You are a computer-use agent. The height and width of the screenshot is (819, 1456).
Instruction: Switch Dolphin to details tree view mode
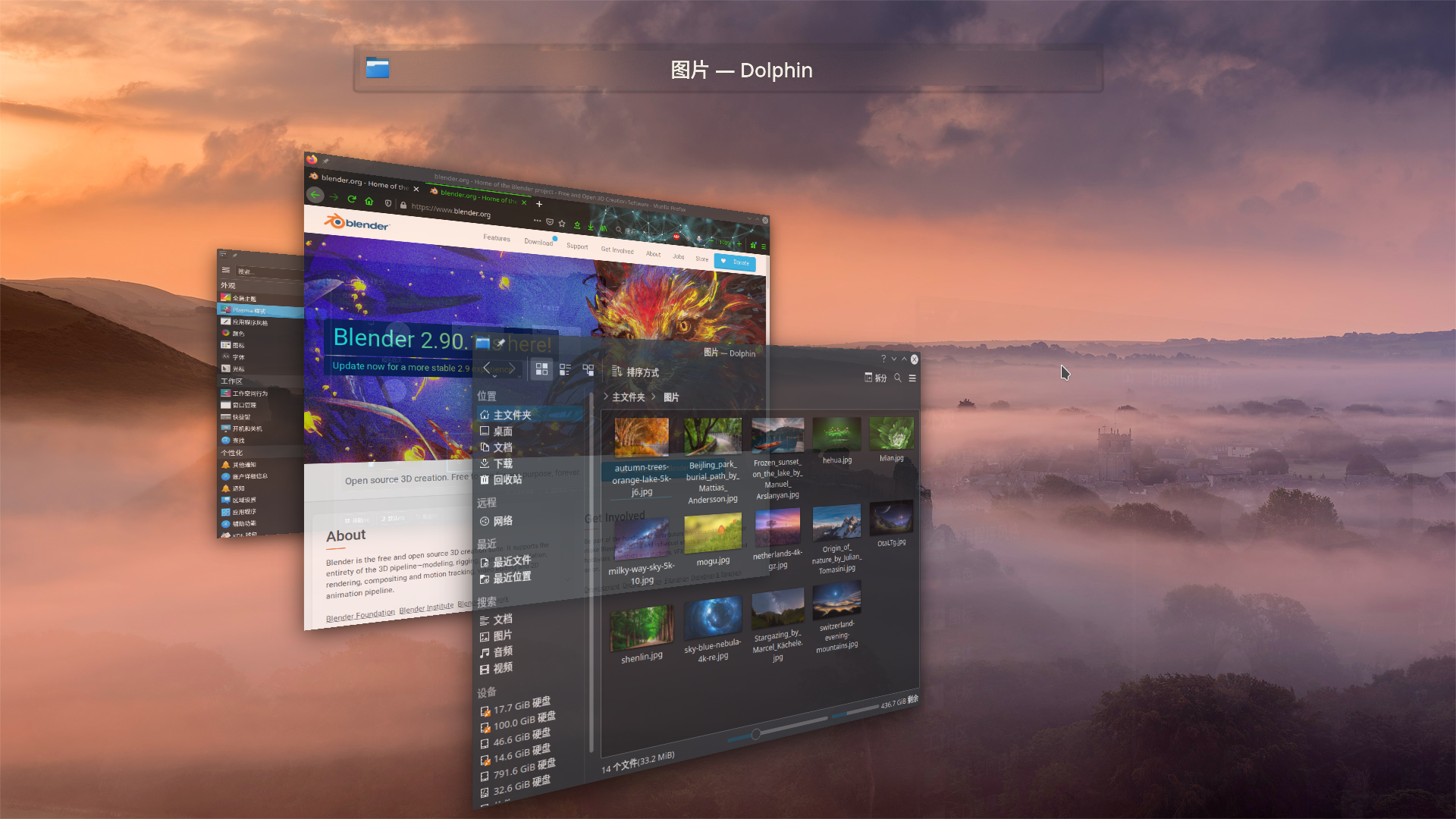(588, 370)
